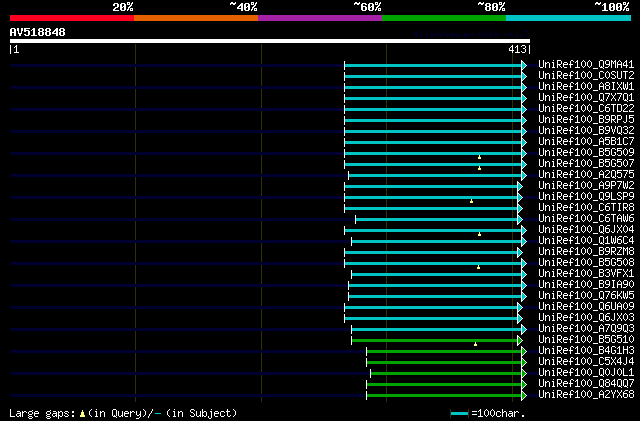640x421 pixels.
Task: Click the cyan alignment bar of UniRef100_C6TAW6
Action: 439,220
